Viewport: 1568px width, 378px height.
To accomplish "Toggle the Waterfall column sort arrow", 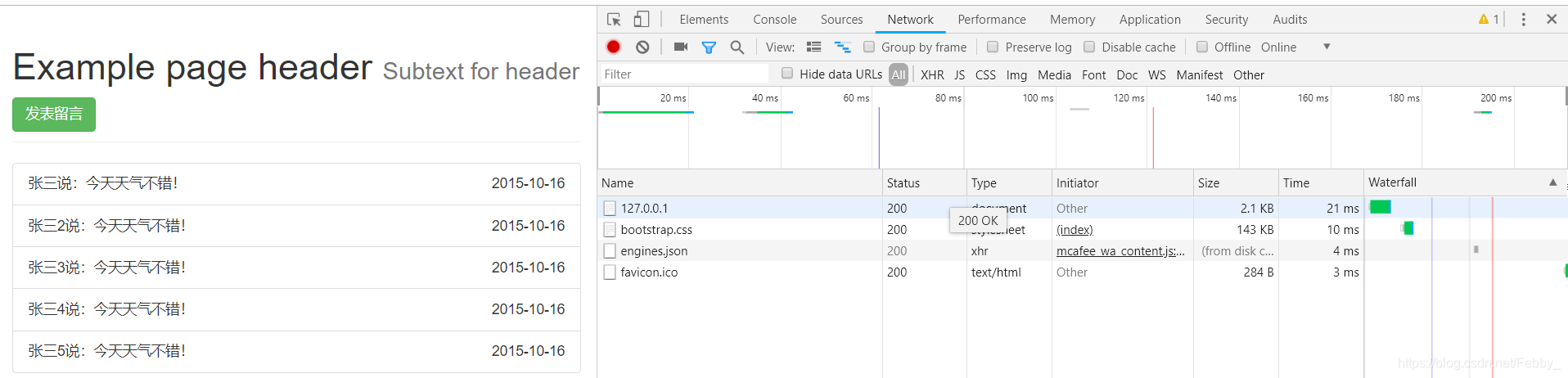I will [1552, 182].
